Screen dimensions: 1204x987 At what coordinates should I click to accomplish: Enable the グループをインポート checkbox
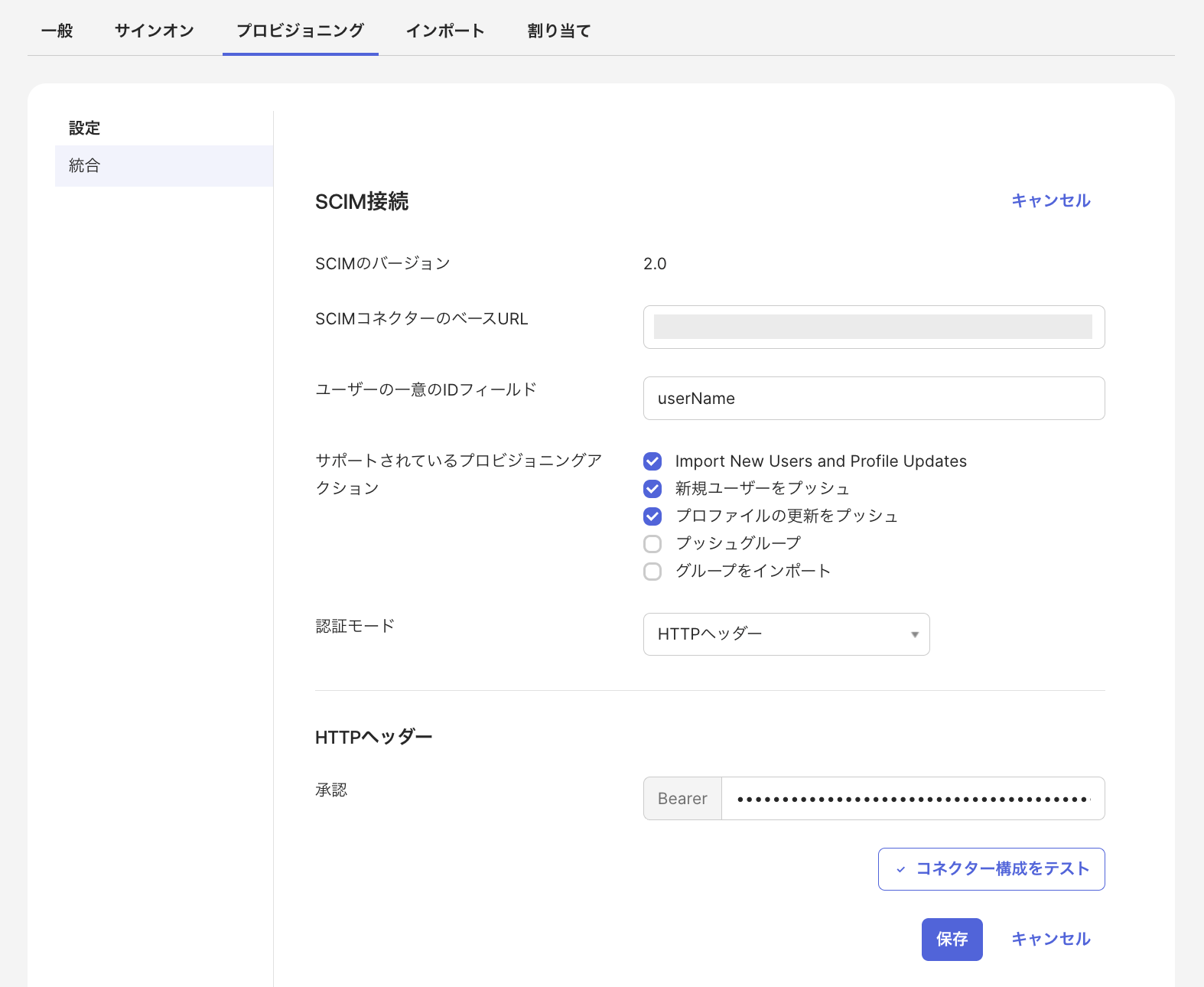coord(652,572)
